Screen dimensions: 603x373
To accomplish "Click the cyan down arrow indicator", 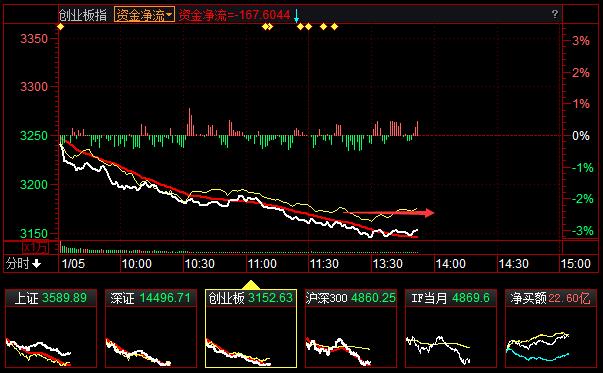I will pos(297,16).
